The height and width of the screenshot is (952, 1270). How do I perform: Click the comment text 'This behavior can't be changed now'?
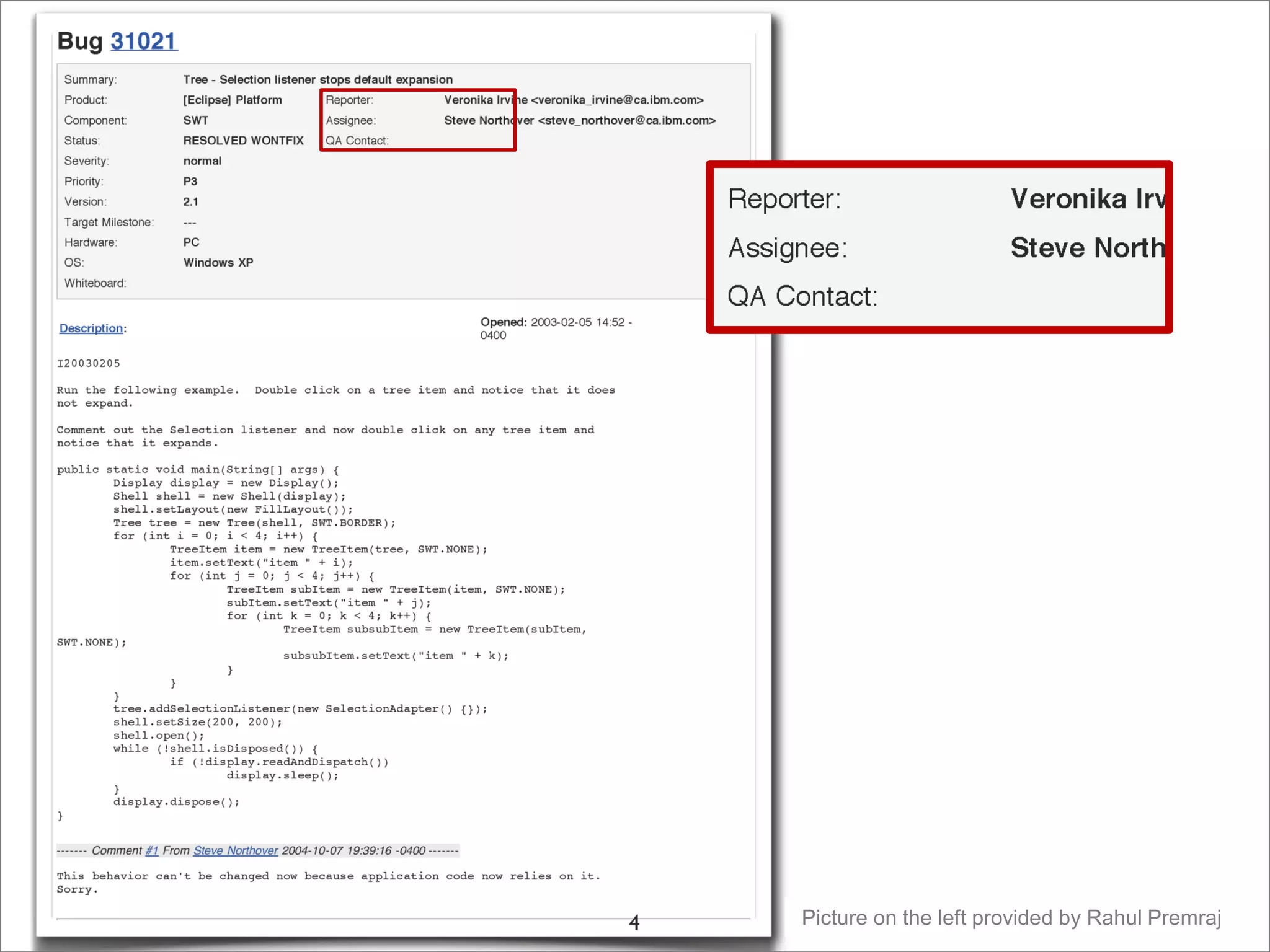(175, 876)
